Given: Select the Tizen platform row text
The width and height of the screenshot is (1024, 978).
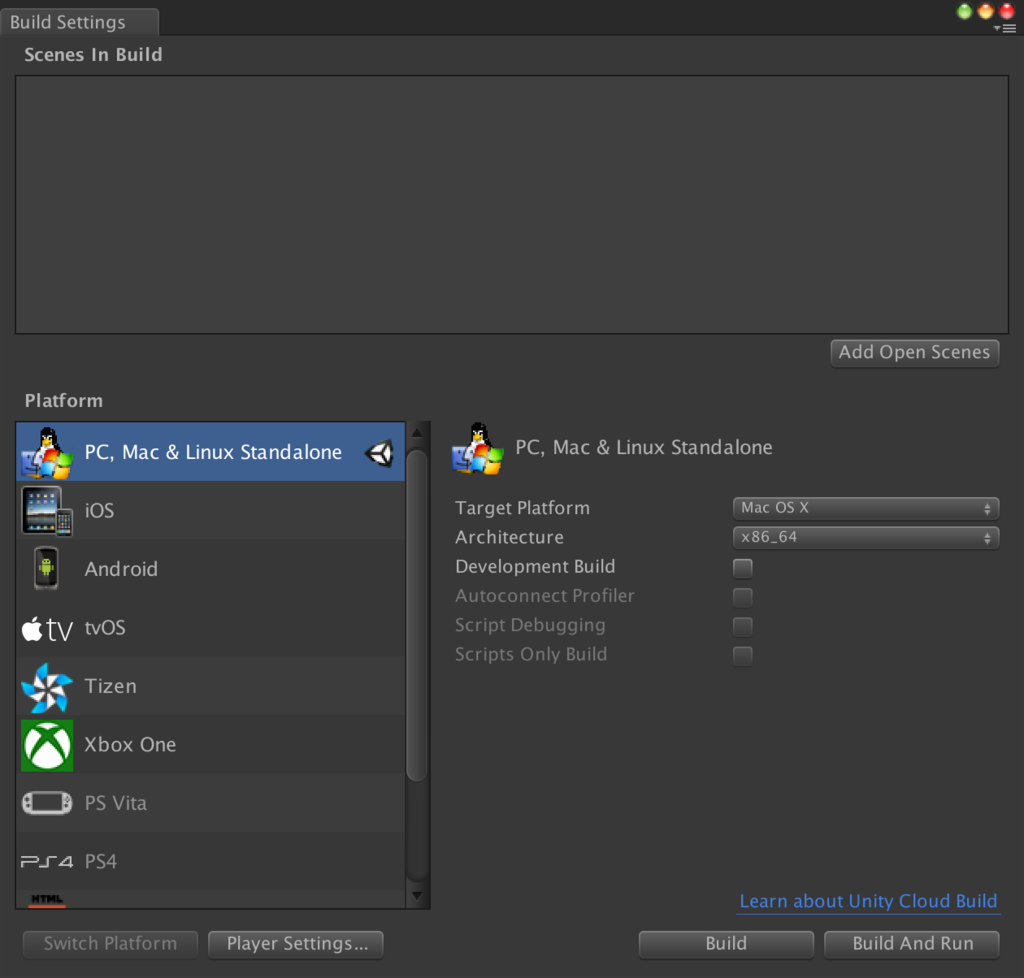Looking at the screenshot, I should [x=110, y=686].
